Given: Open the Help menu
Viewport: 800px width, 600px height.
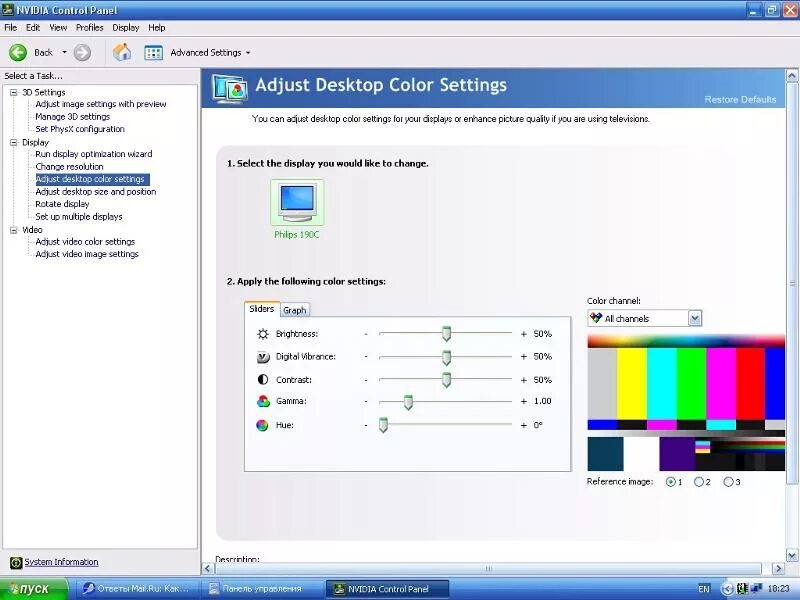Looking at the screenshot, I should coord(157,28).
